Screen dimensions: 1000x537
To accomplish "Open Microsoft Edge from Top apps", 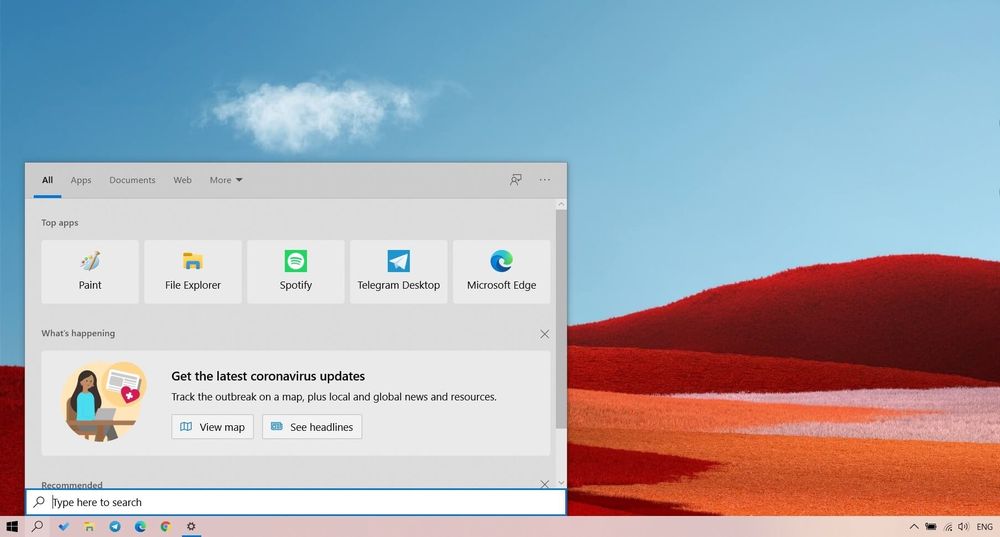I will point(501,272).
